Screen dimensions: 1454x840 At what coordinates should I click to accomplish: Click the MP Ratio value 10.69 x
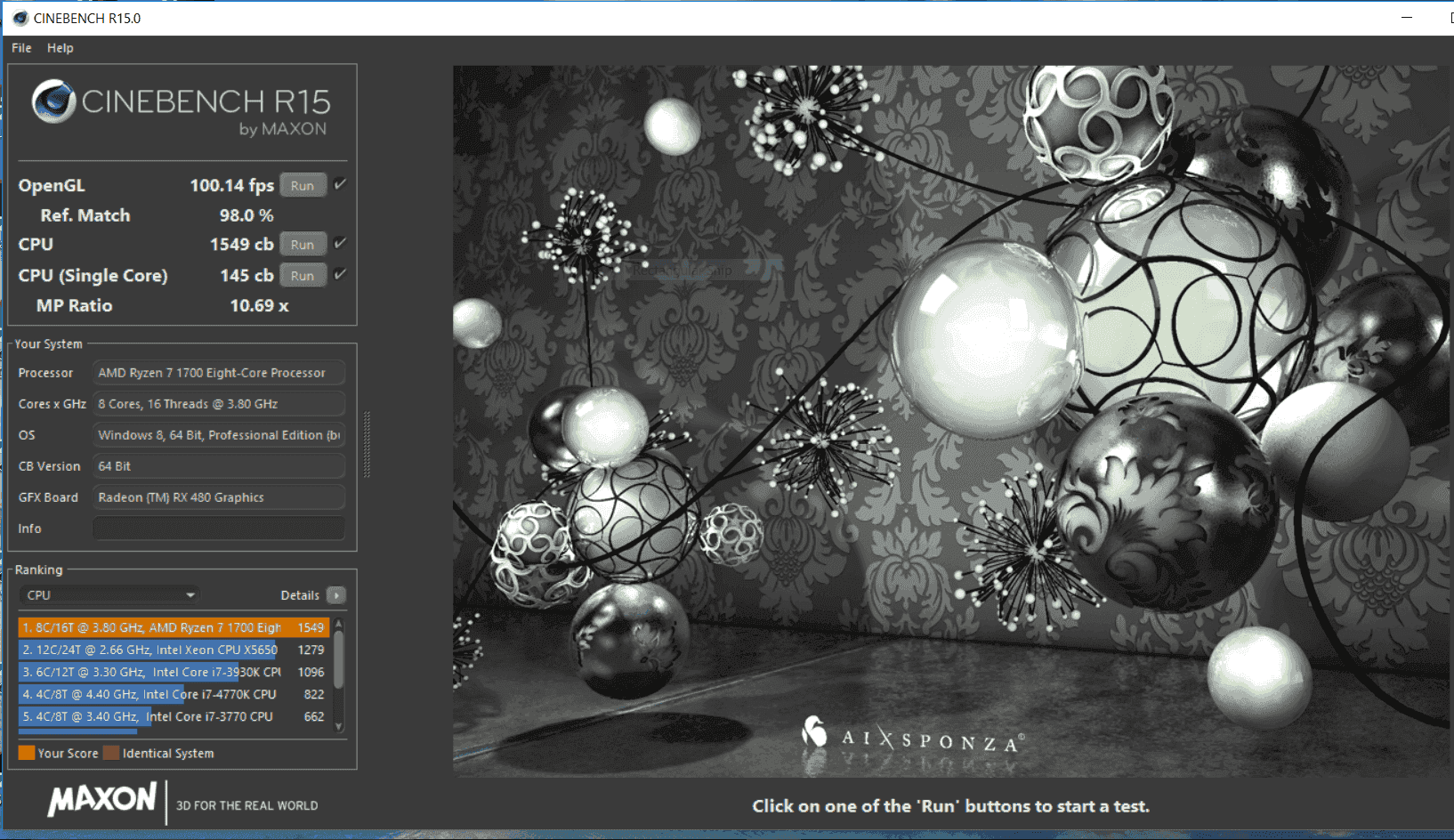[x=259, y=305]
